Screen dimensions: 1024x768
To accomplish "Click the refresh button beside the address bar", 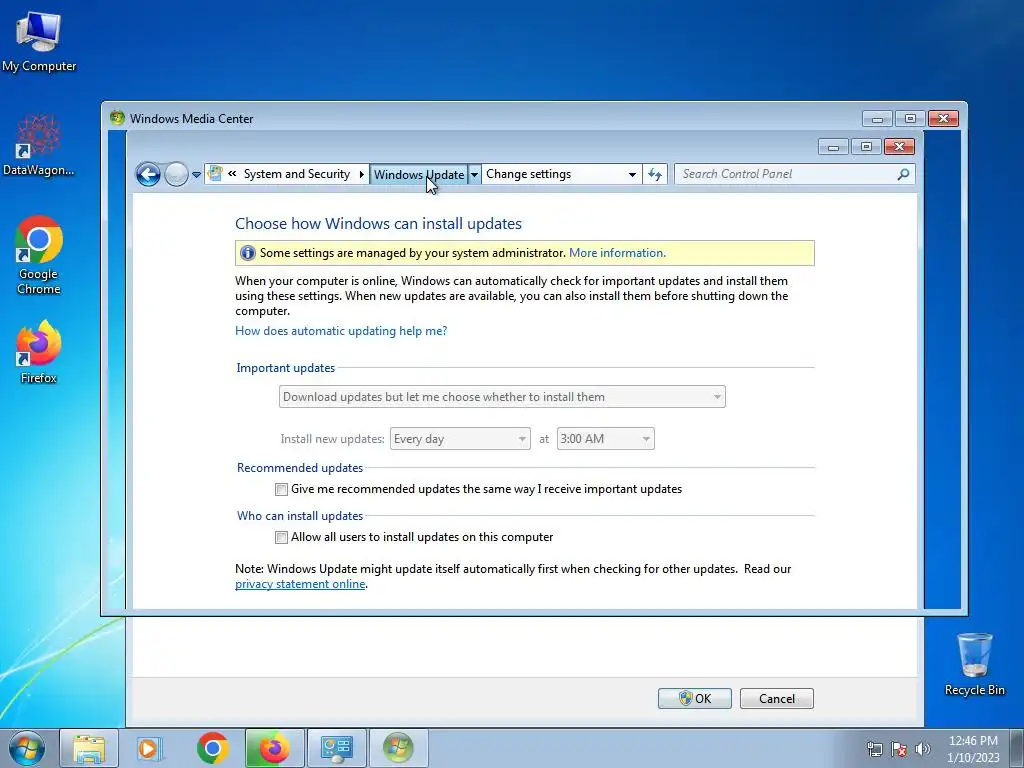I will pos(655,174).
